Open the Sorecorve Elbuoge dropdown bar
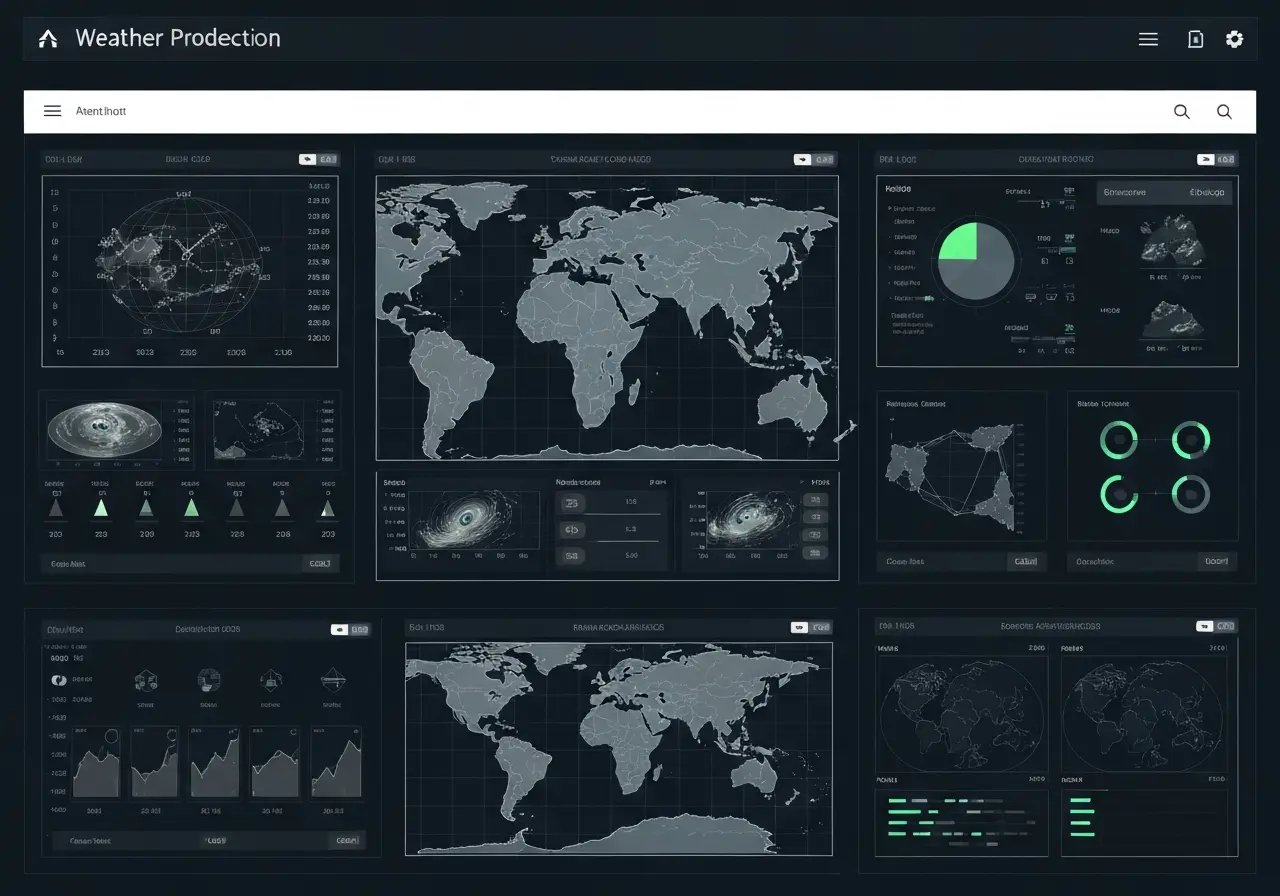This screenshot has height=896, width=1280. coord(1164,192)
